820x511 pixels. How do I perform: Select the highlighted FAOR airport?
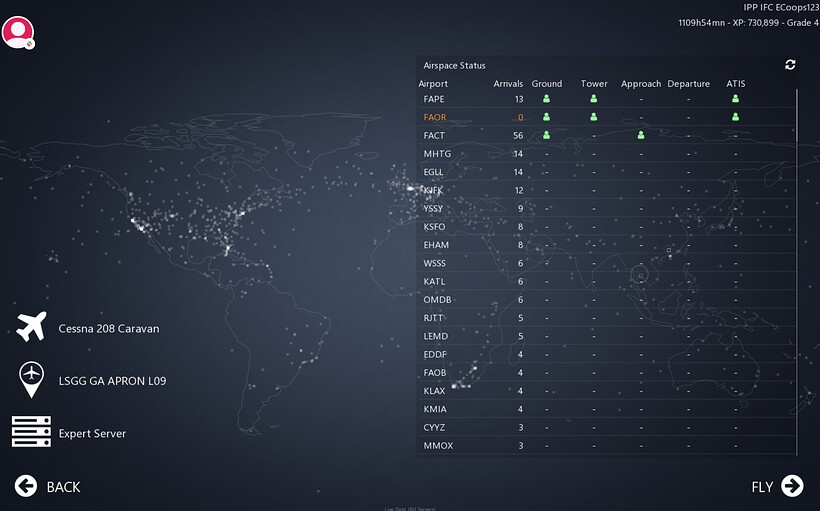point(607,117)
